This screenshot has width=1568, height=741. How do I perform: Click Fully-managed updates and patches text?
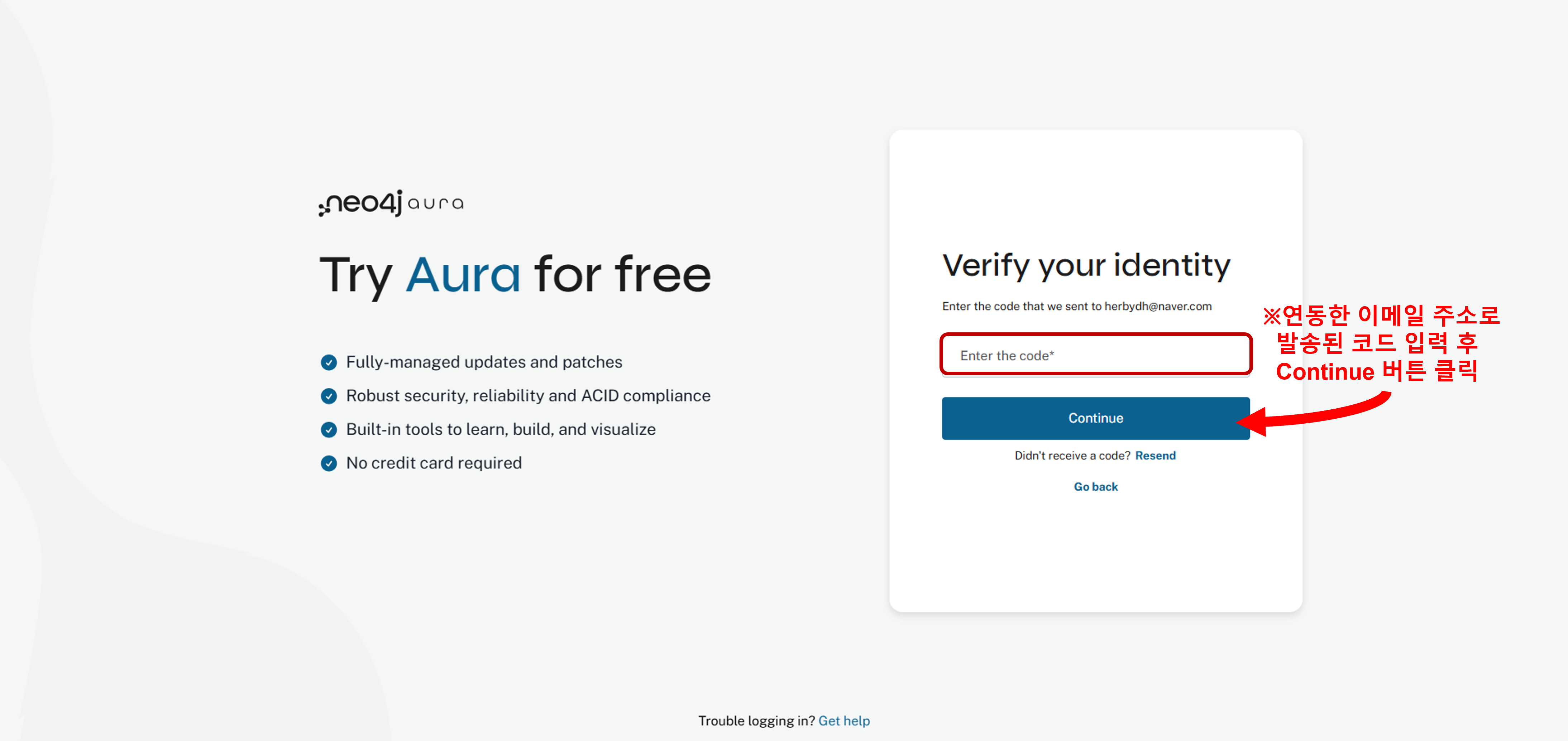coord(484,362)
